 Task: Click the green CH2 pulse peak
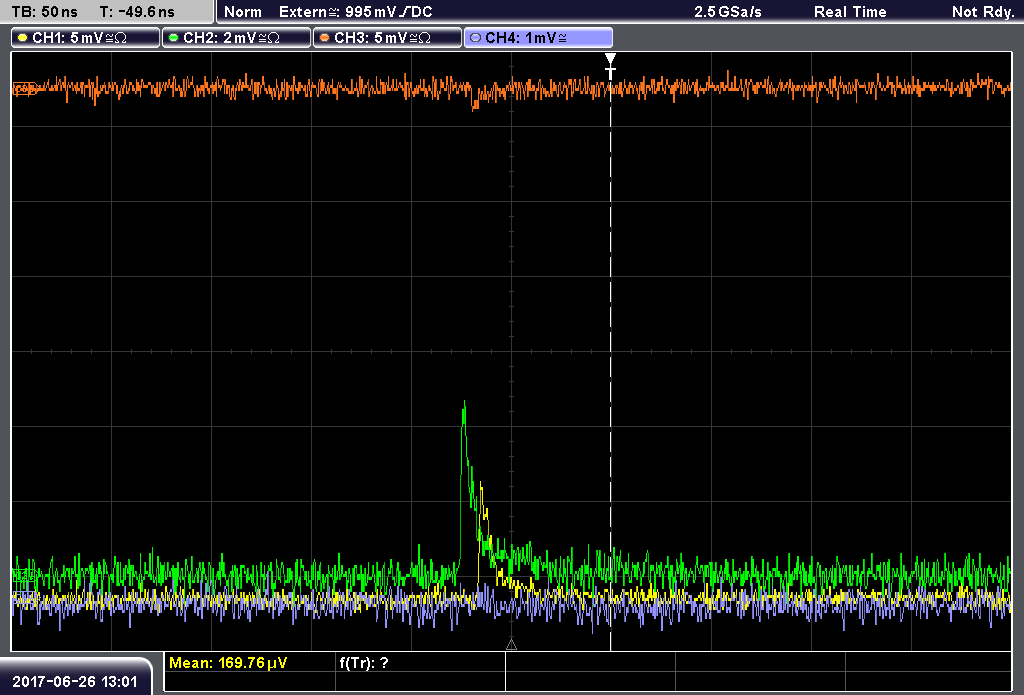464,404
